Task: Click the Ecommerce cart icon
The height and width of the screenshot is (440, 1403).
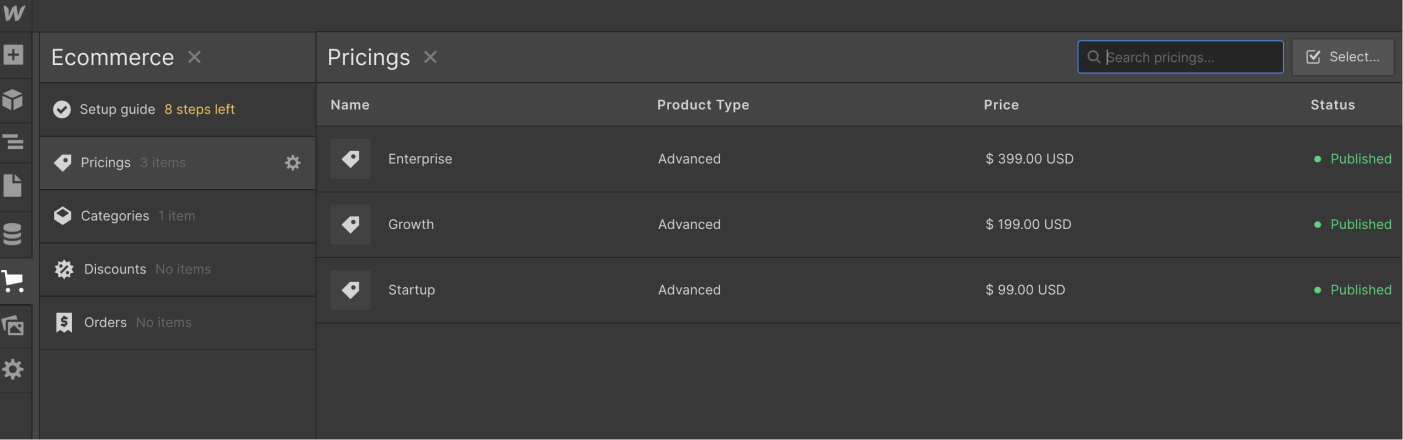Action: [x=13, y=281]
